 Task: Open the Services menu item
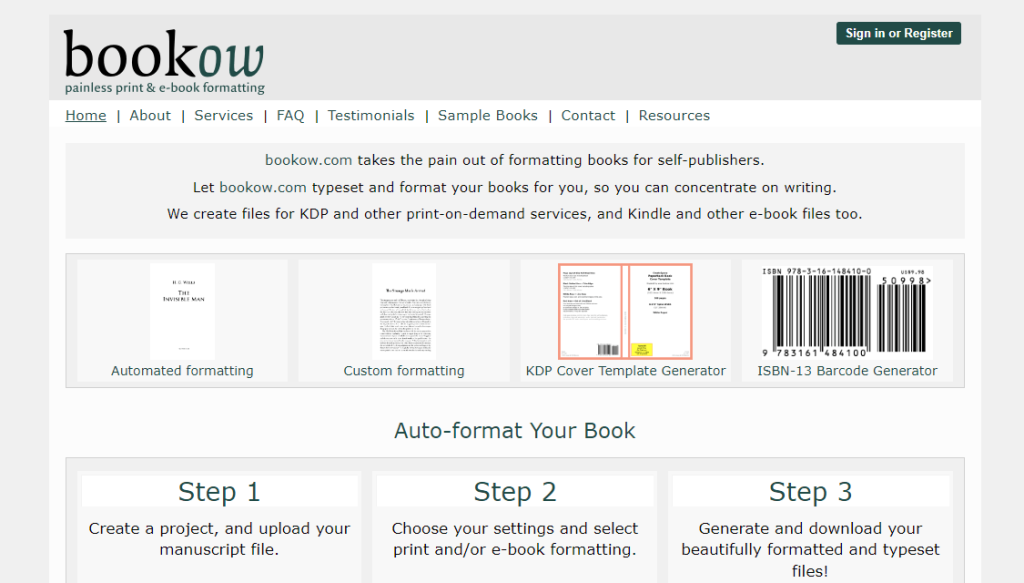coord(223,116)
